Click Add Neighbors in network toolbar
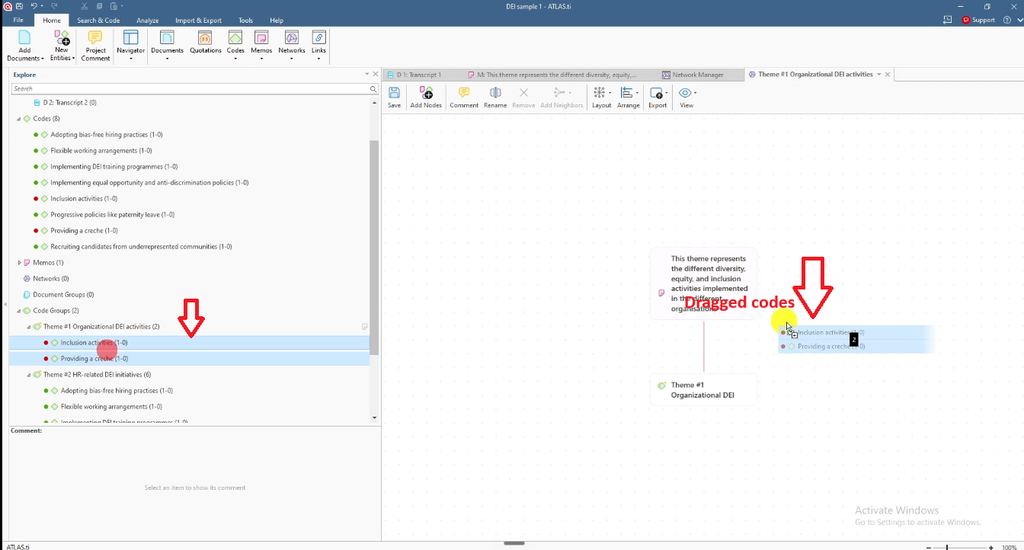The image size is (1024, 550). point(561,97)
